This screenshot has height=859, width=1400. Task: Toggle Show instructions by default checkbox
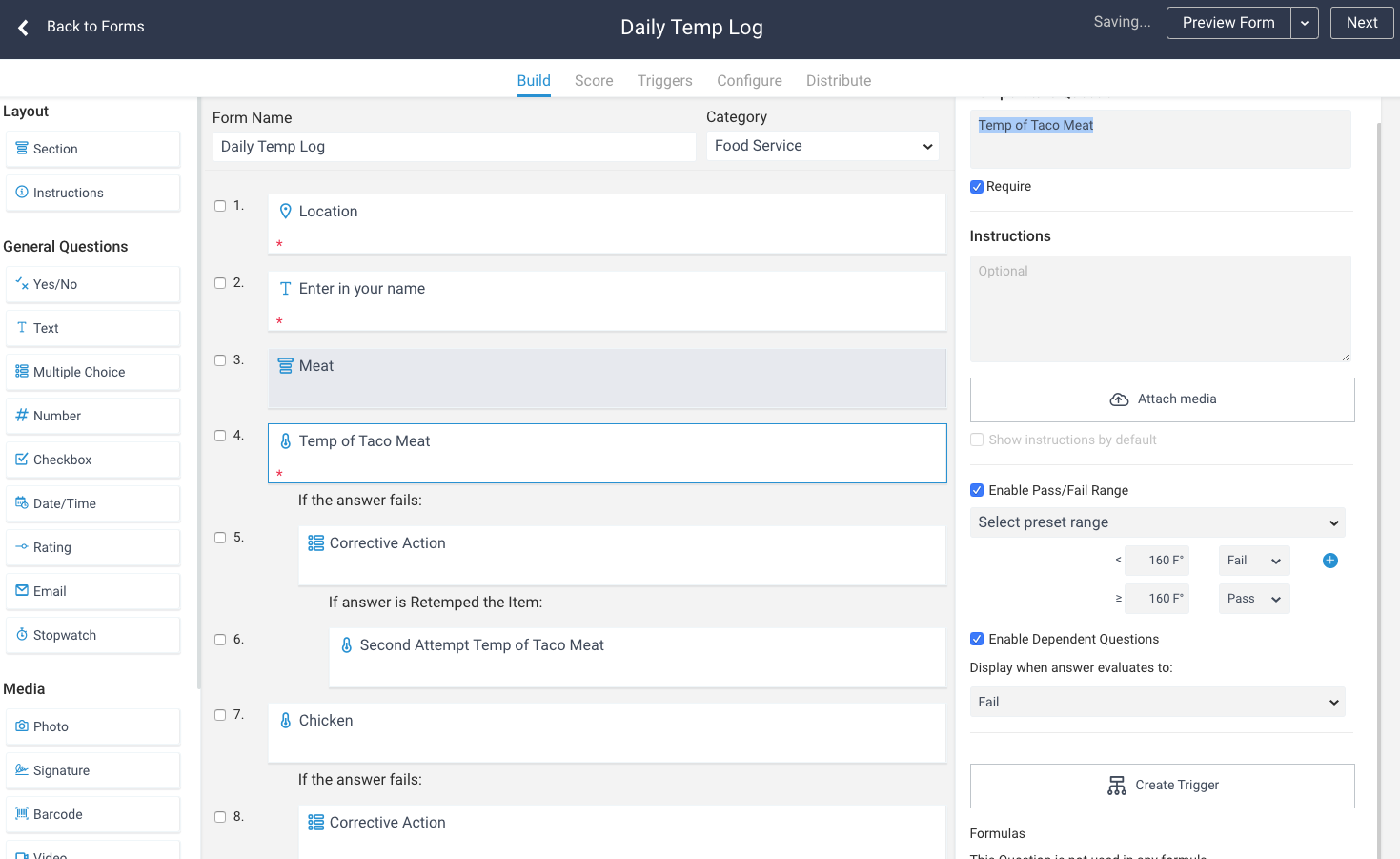(x=977, y=440)
